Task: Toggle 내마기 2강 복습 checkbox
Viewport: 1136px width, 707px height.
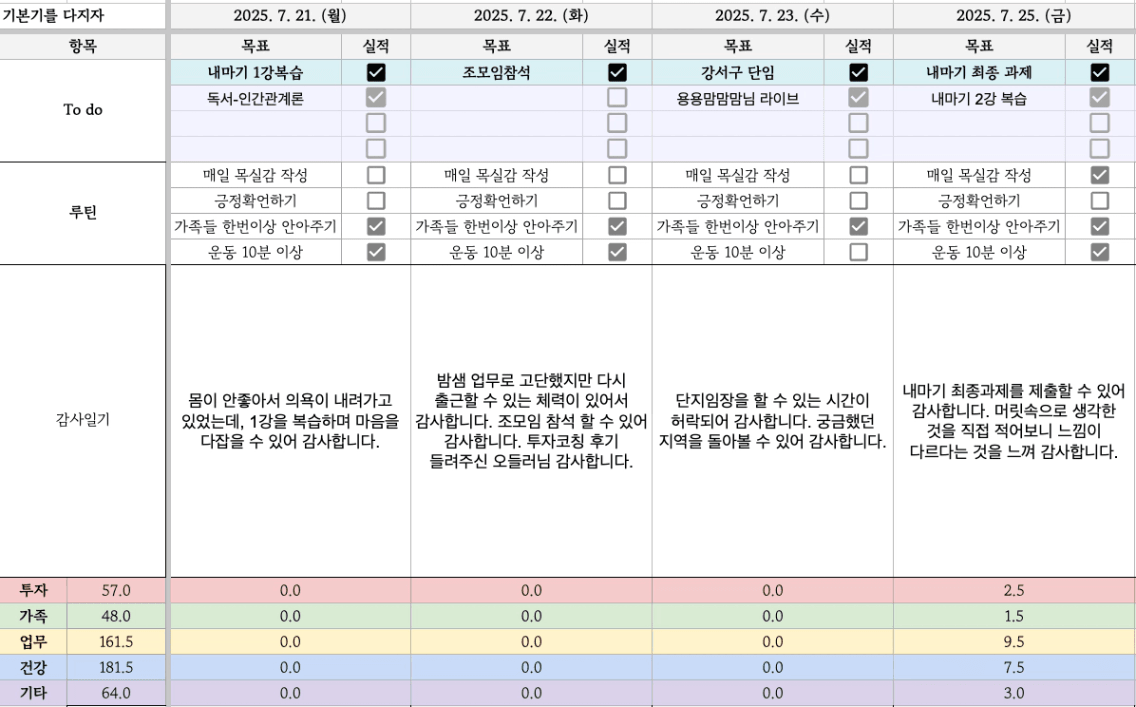Action: point(1100,98)
